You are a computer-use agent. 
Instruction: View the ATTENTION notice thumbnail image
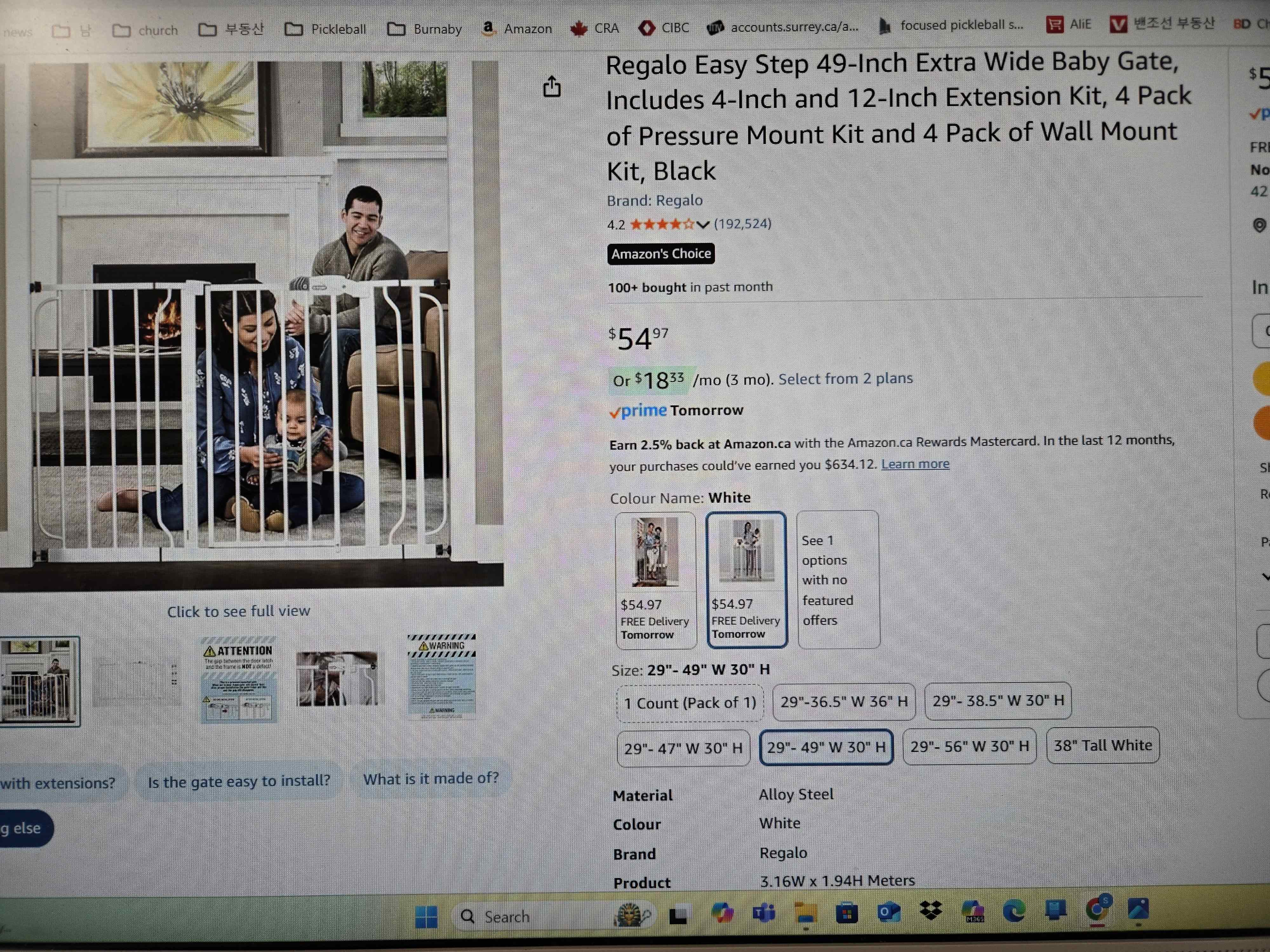(238, 678)
